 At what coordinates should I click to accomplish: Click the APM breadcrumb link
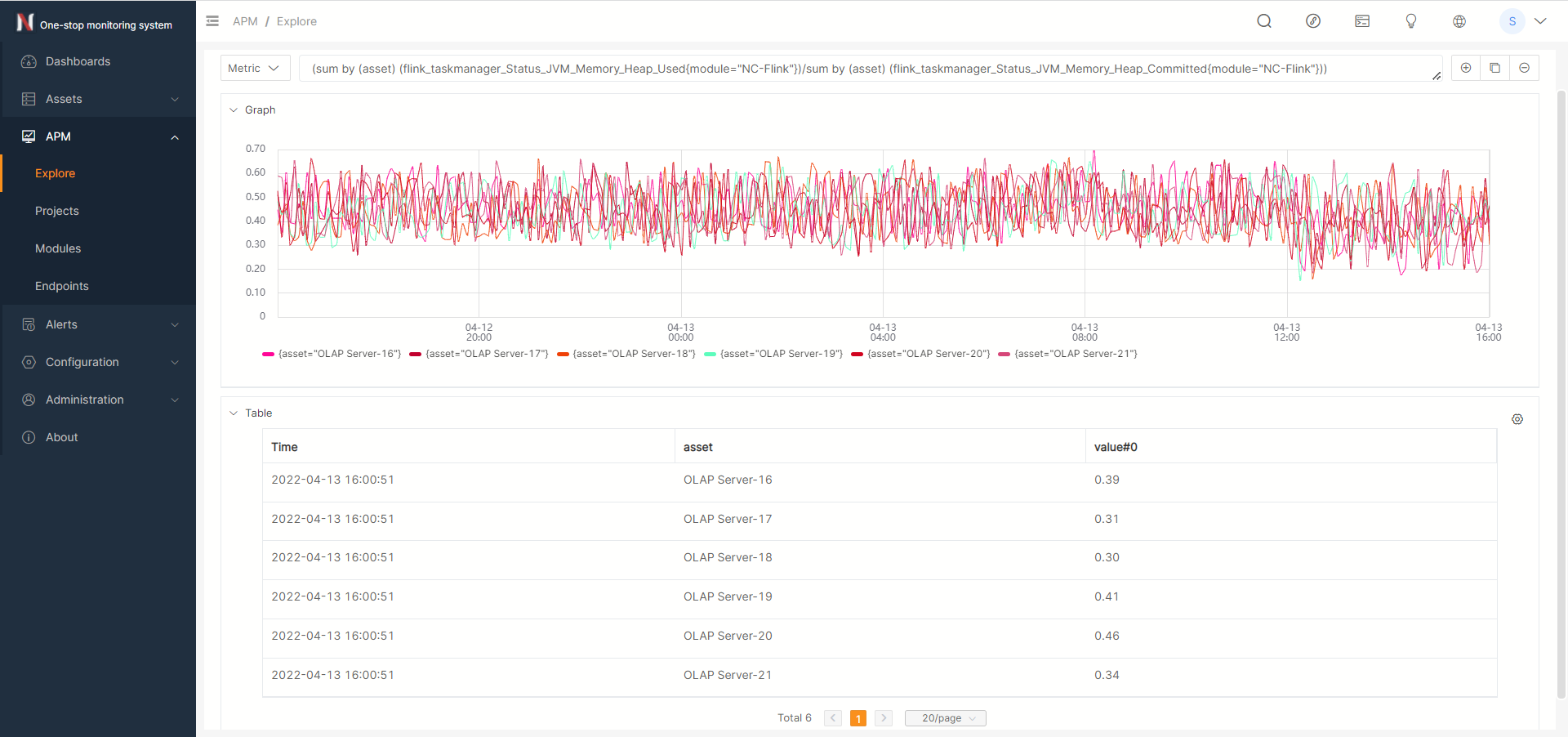tap(245, 21)
